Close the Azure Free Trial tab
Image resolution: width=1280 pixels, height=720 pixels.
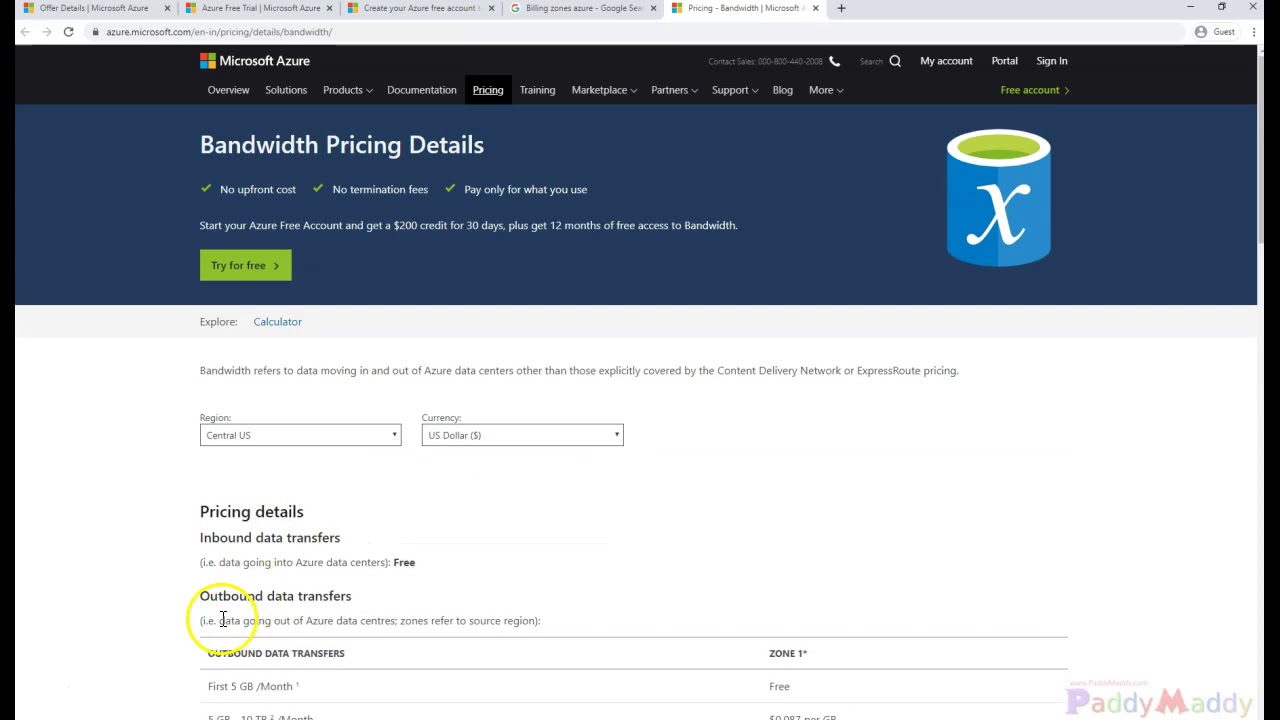[329, 8]
